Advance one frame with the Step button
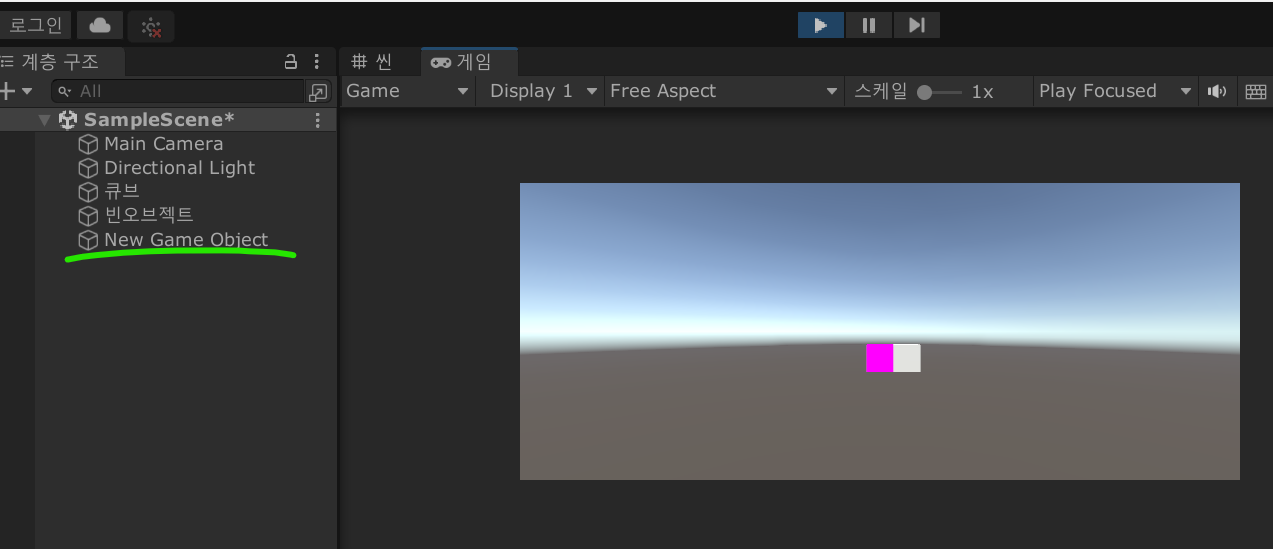Viewport: 1273px width, 549px height. [x=916, y=25]
